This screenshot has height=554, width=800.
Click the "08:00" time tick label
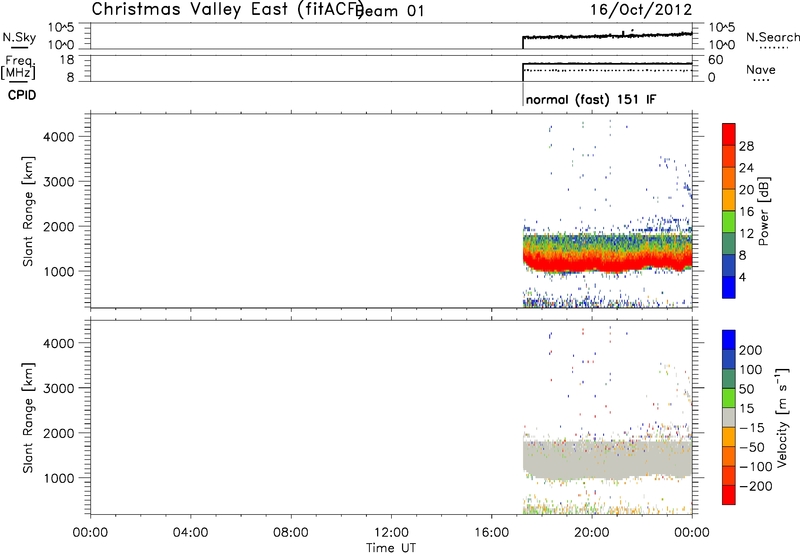point(291,533)
